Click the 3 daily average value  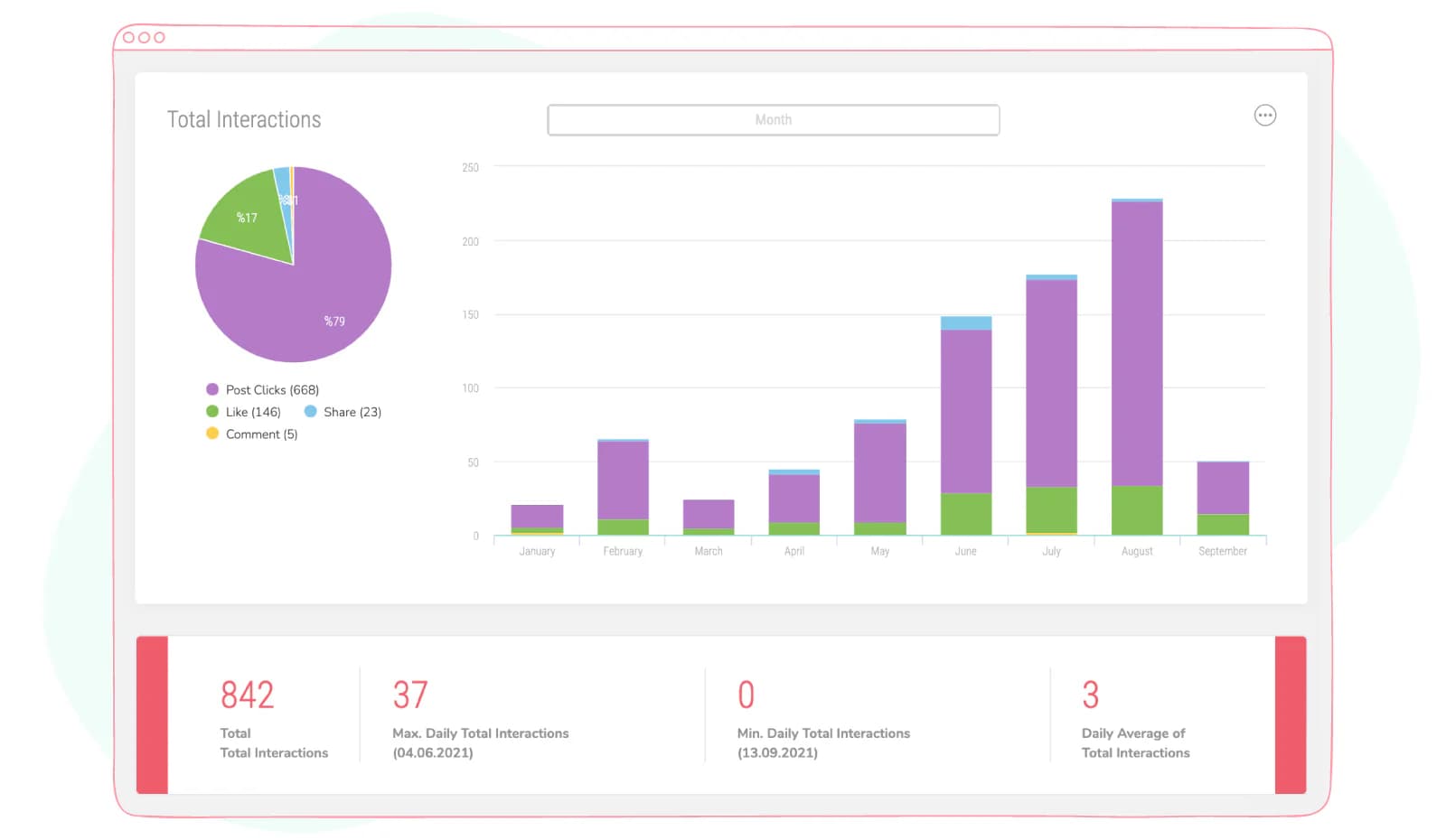click(1091, 695)
